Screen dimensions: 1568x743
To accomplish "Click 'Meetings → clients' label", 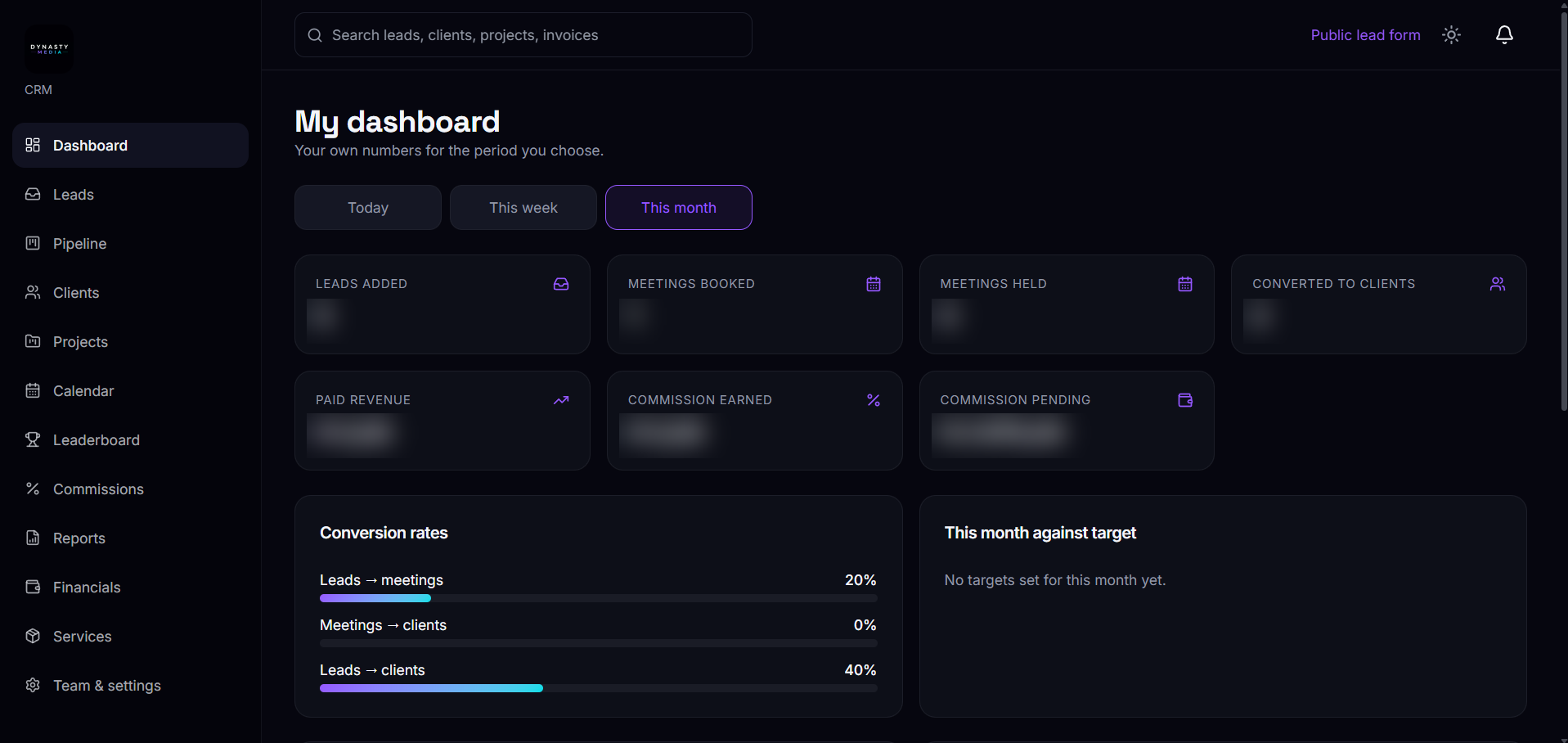I will tap(383, 625).
